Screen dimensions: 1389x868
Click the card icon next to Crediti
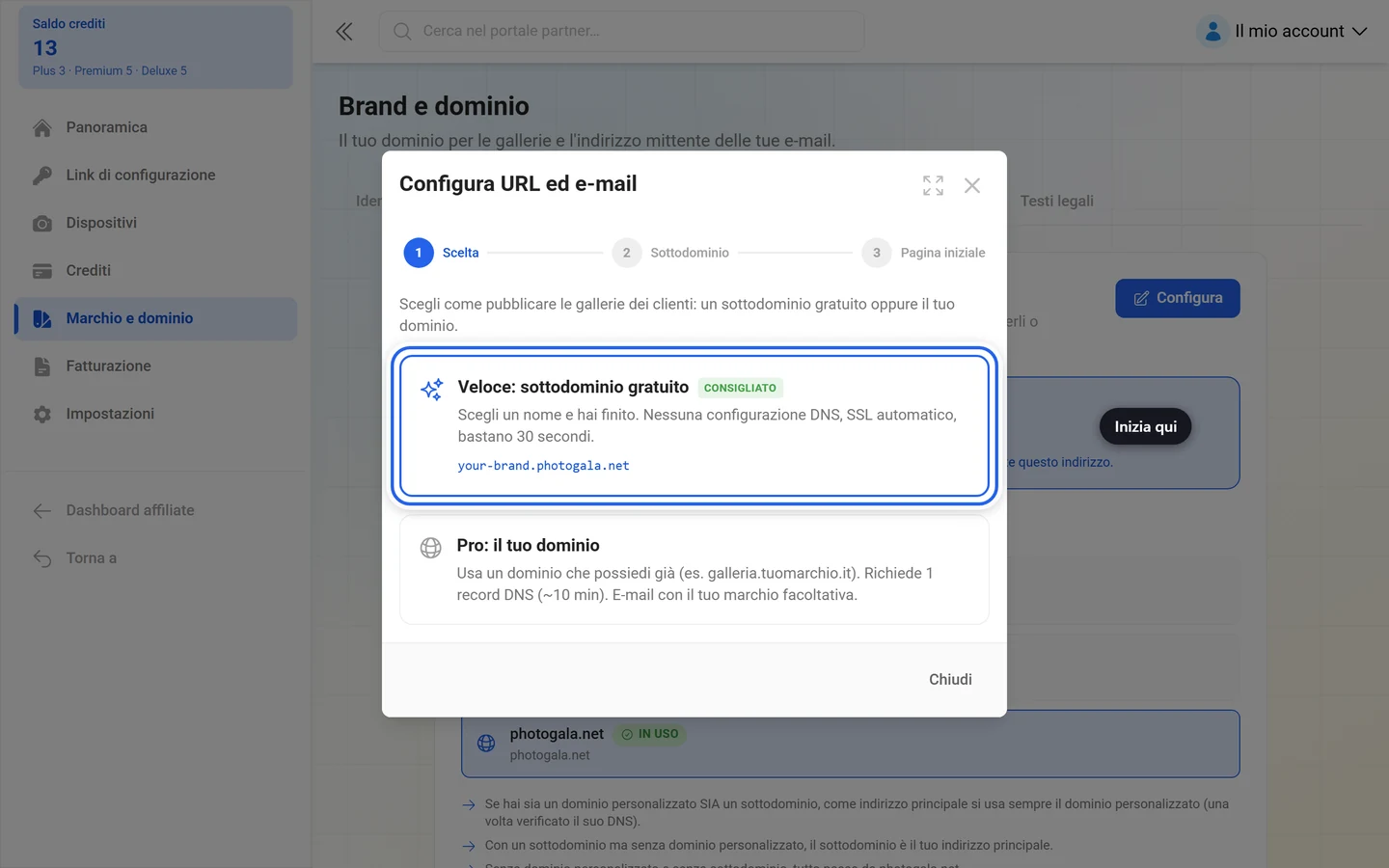coord(42,271)
